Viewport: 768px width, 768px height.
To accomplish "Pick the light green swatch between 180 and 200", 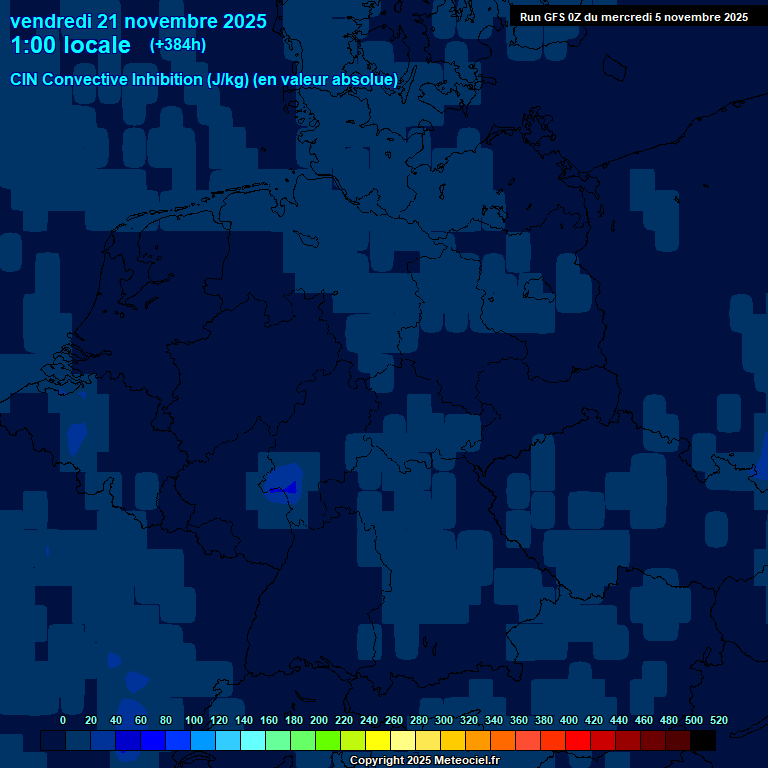I will coord(303,740).
